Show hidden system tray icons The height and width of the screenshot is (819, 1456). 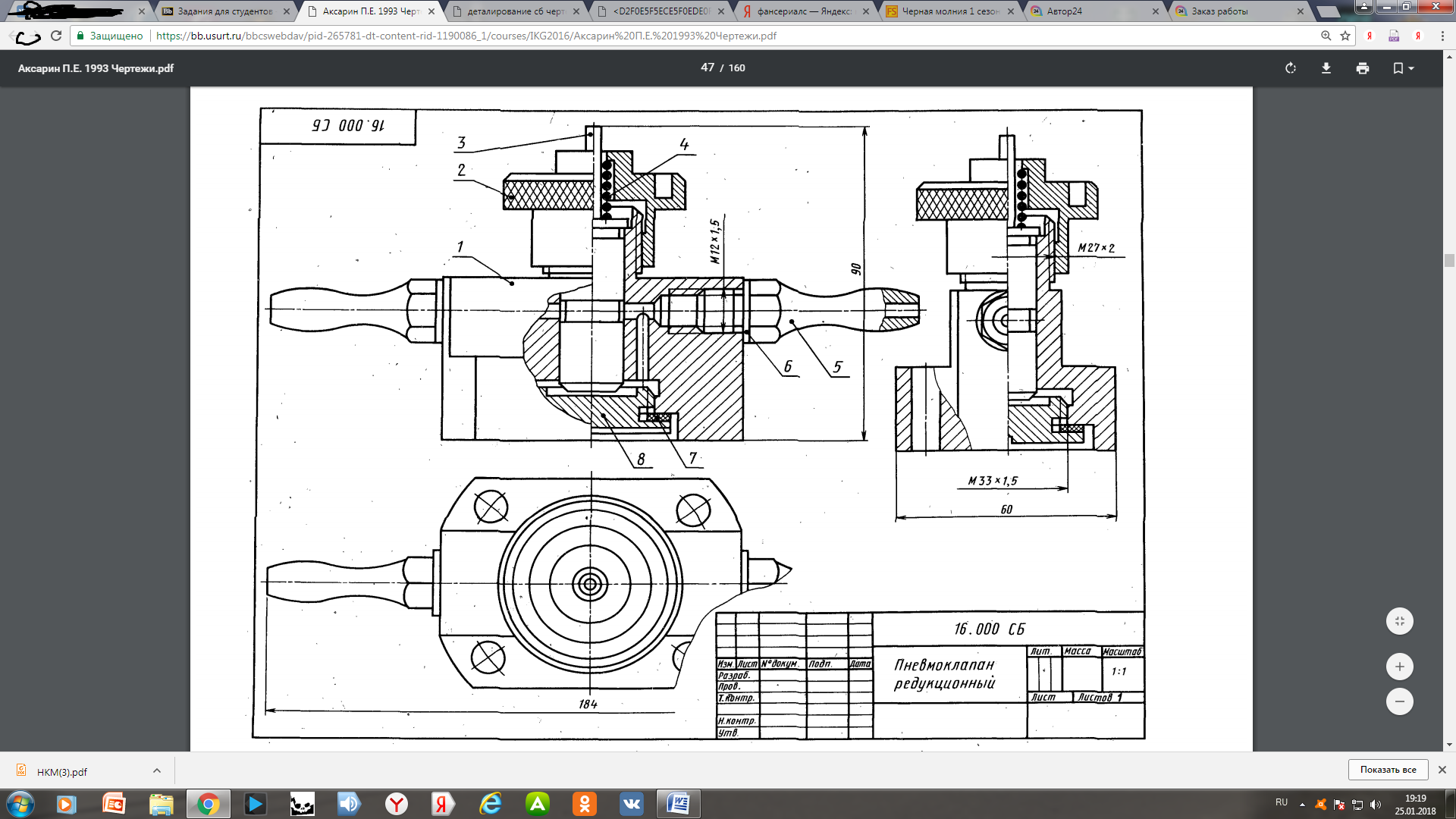[x=1302, y=805]
